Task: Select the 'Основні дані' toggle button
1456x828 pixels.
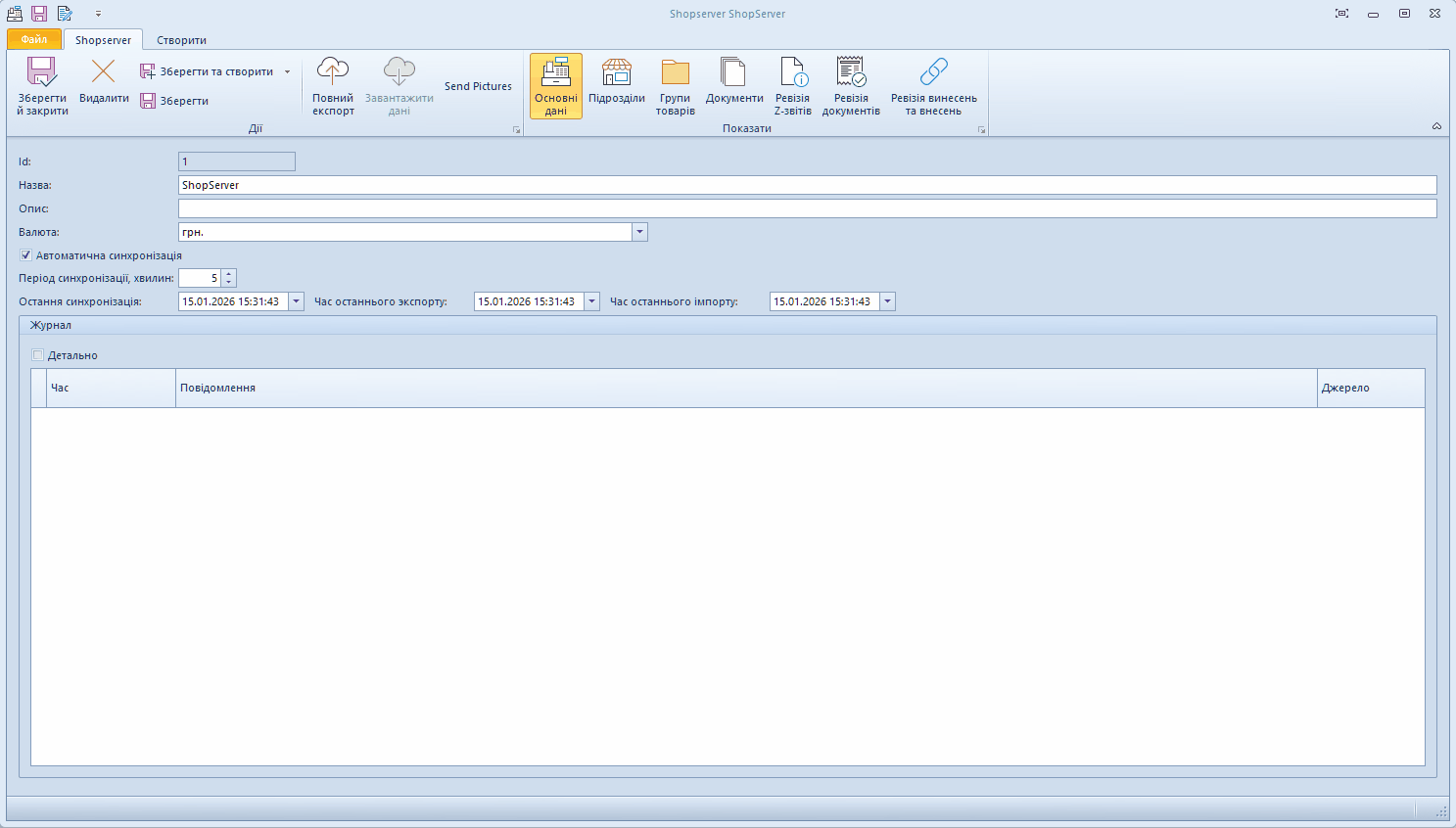Action: coord(556,86)
